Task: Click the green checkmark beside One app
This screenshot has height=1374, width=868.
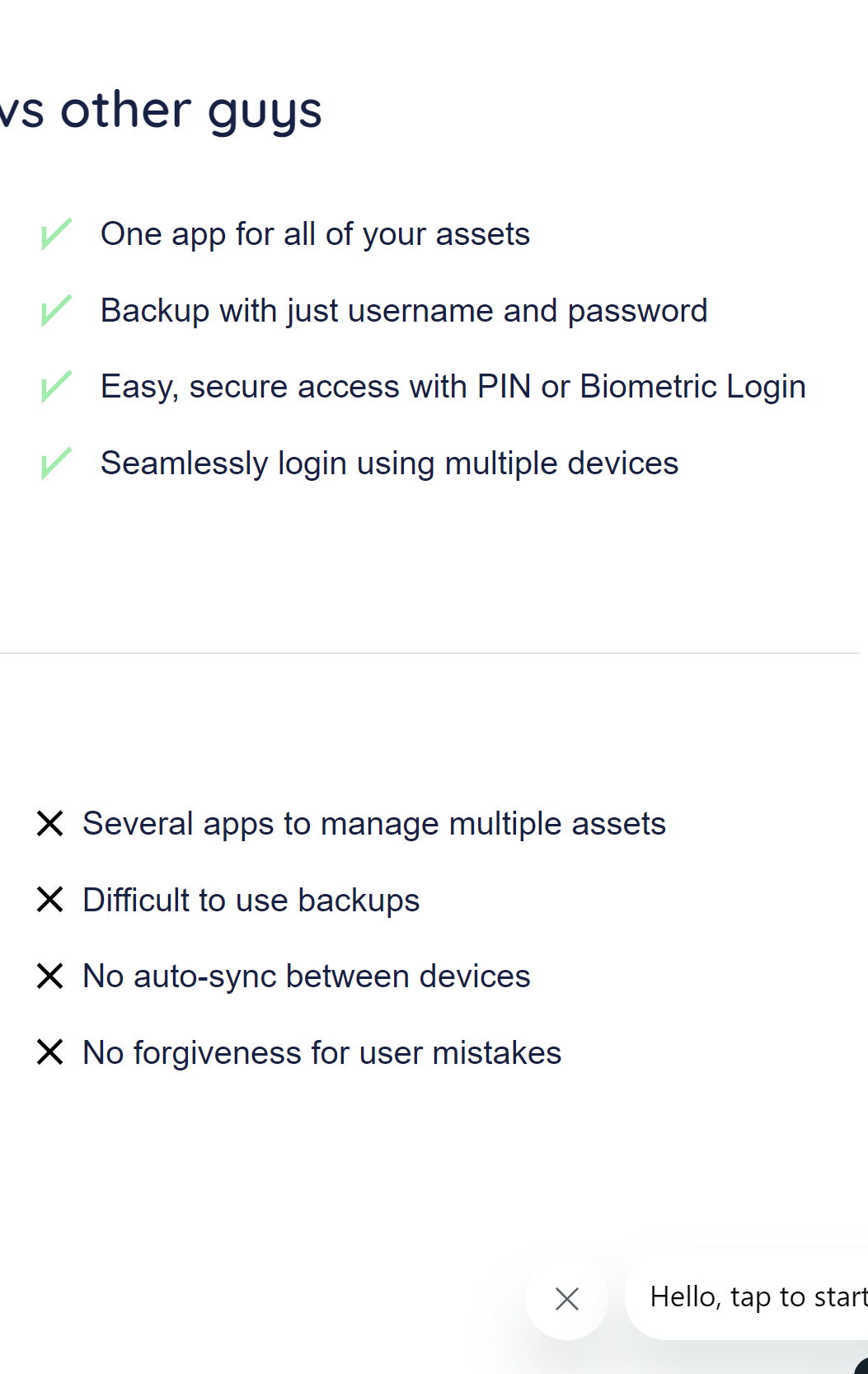Action: coord(56,234)
